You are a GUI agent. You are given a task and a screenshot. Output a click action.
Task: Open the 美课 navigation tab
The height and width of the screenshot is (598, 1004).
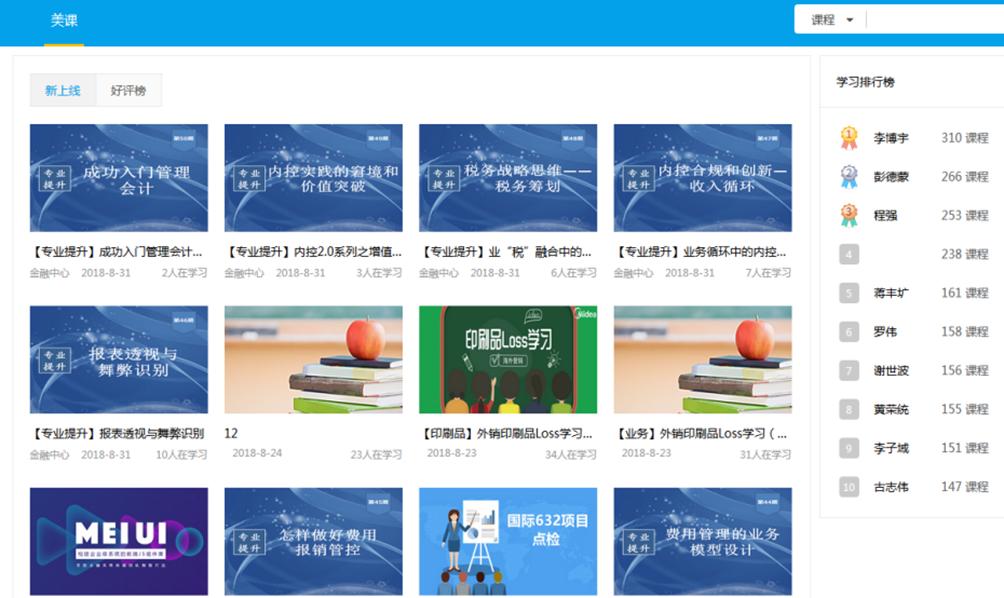tap(64, 21)
